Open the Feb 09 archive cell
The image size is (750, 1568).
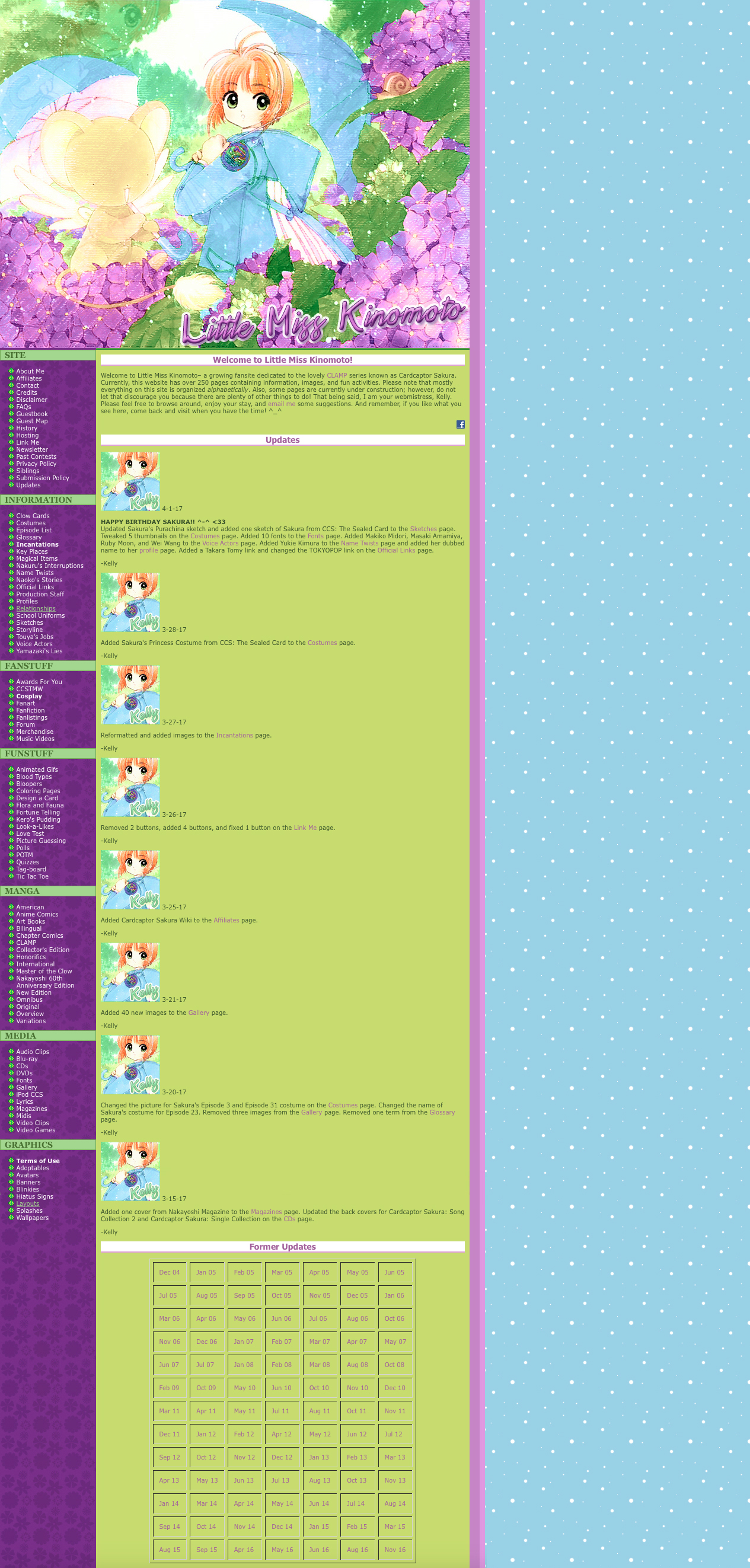tap(169, 1388)
